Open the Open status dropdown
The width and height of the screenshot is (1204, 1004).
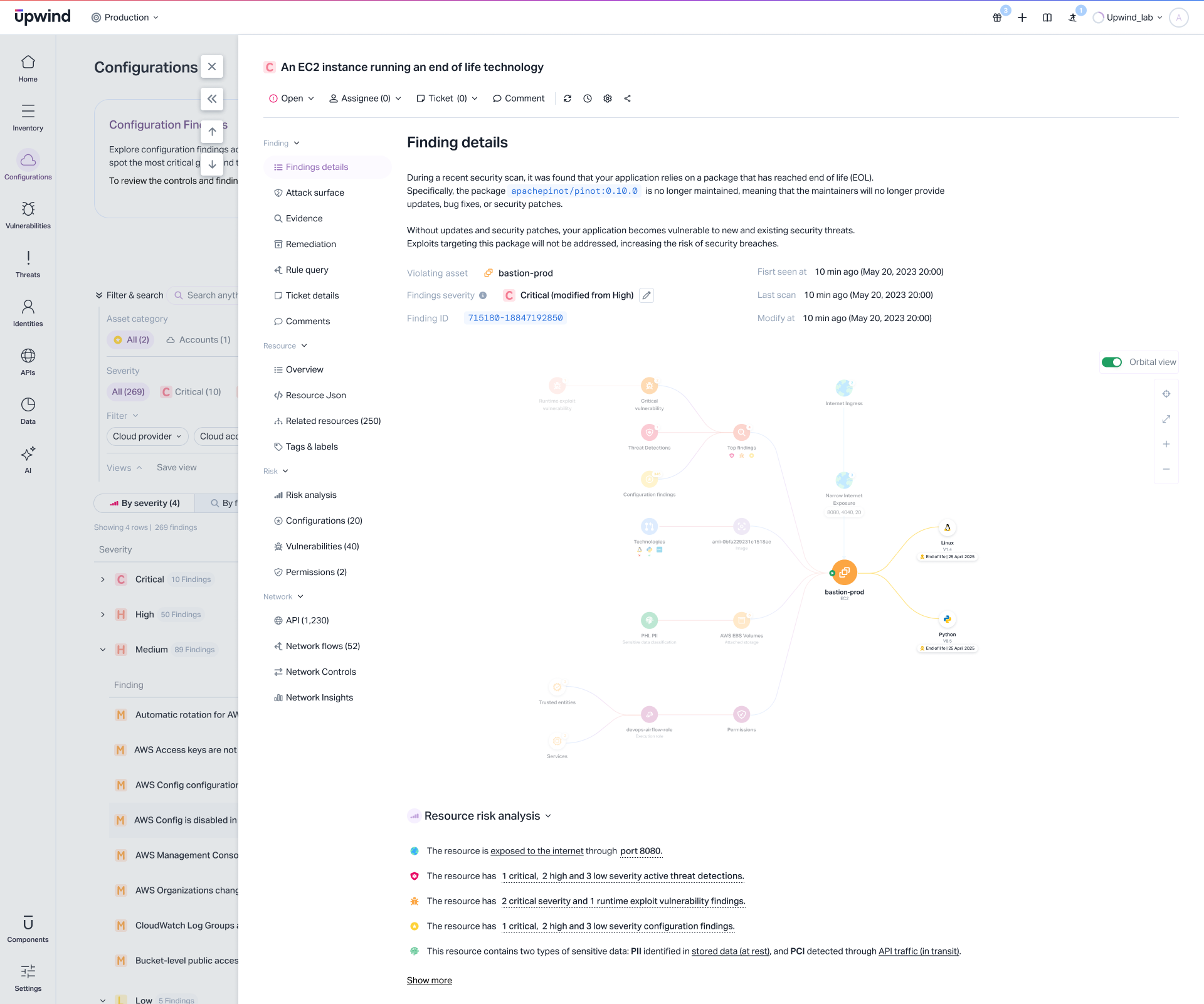[292, 98]
